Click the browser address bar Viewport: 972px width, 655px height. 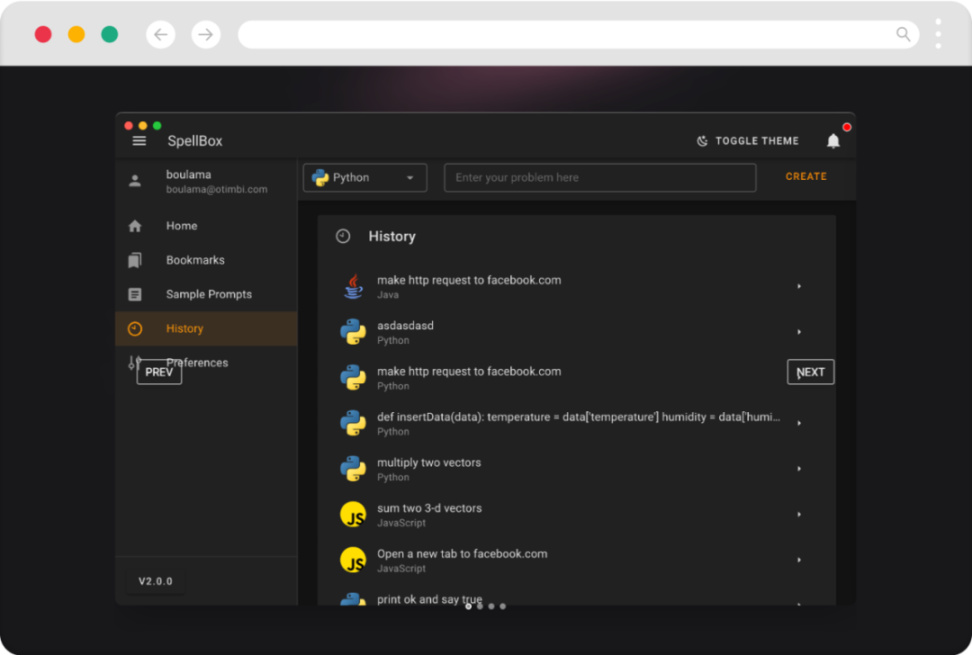[x=578, y=34]
